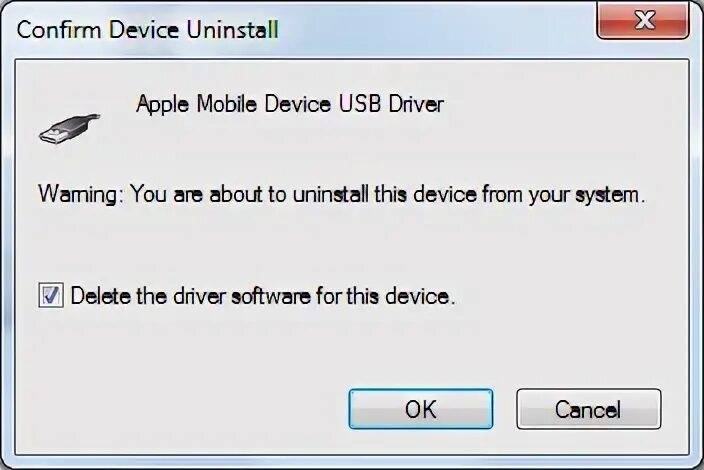Click the device icon beside the driver name
704x470 pixels.
tap(70, 128)
